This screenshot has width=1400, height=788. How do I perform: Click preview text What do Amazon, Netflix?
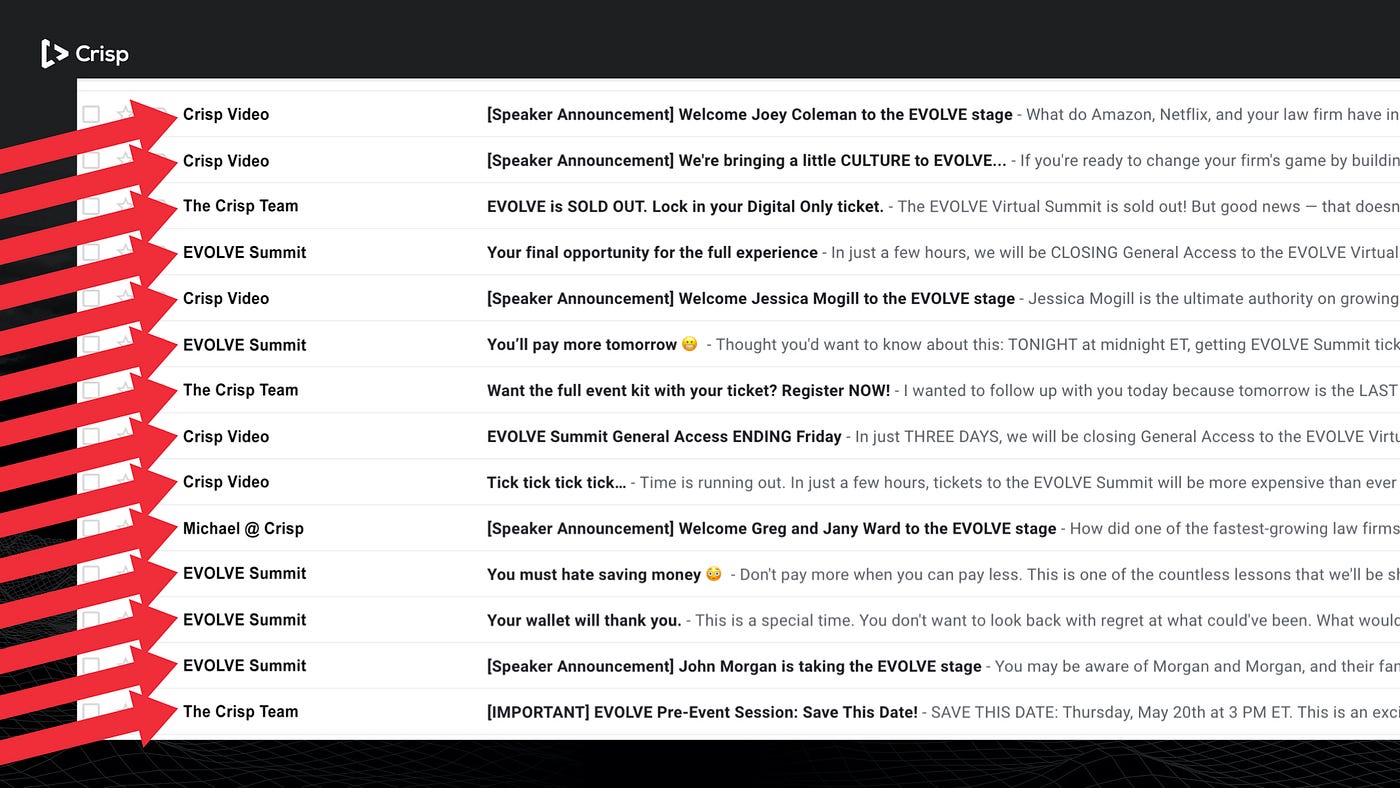[x=1213, y=115]
